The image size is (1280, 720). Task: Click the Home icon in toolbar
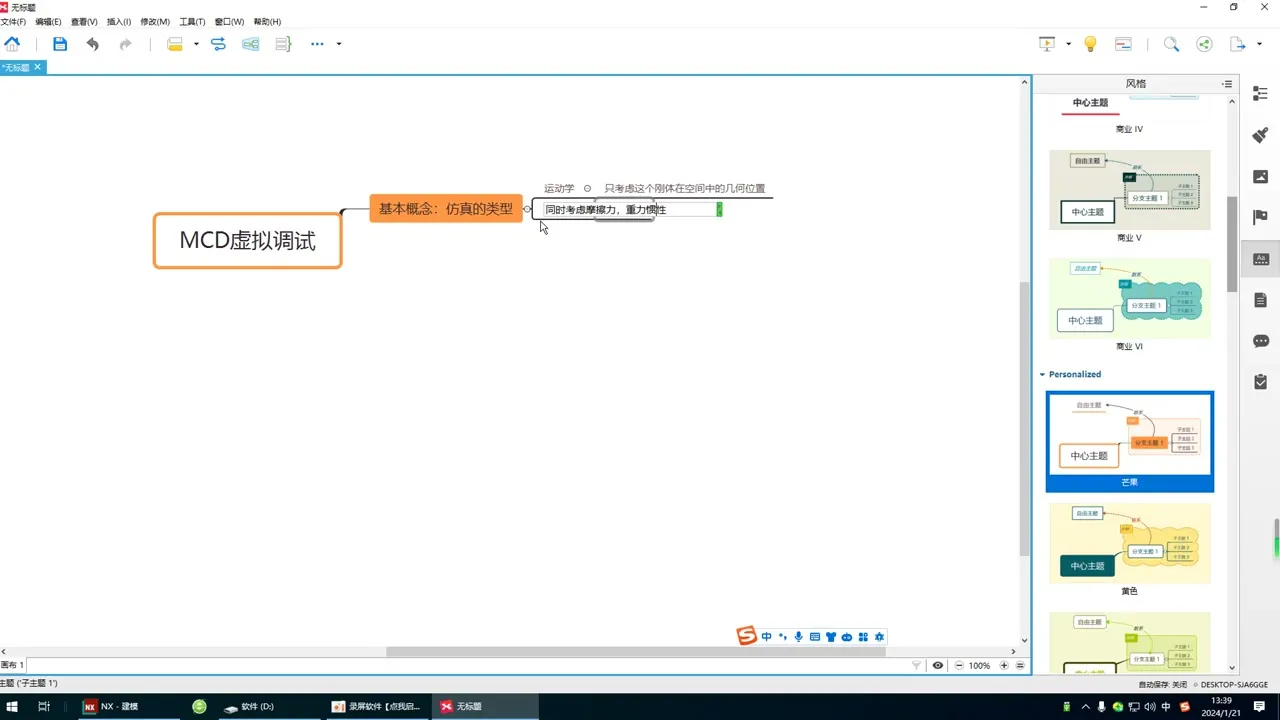tap(12, 44)
